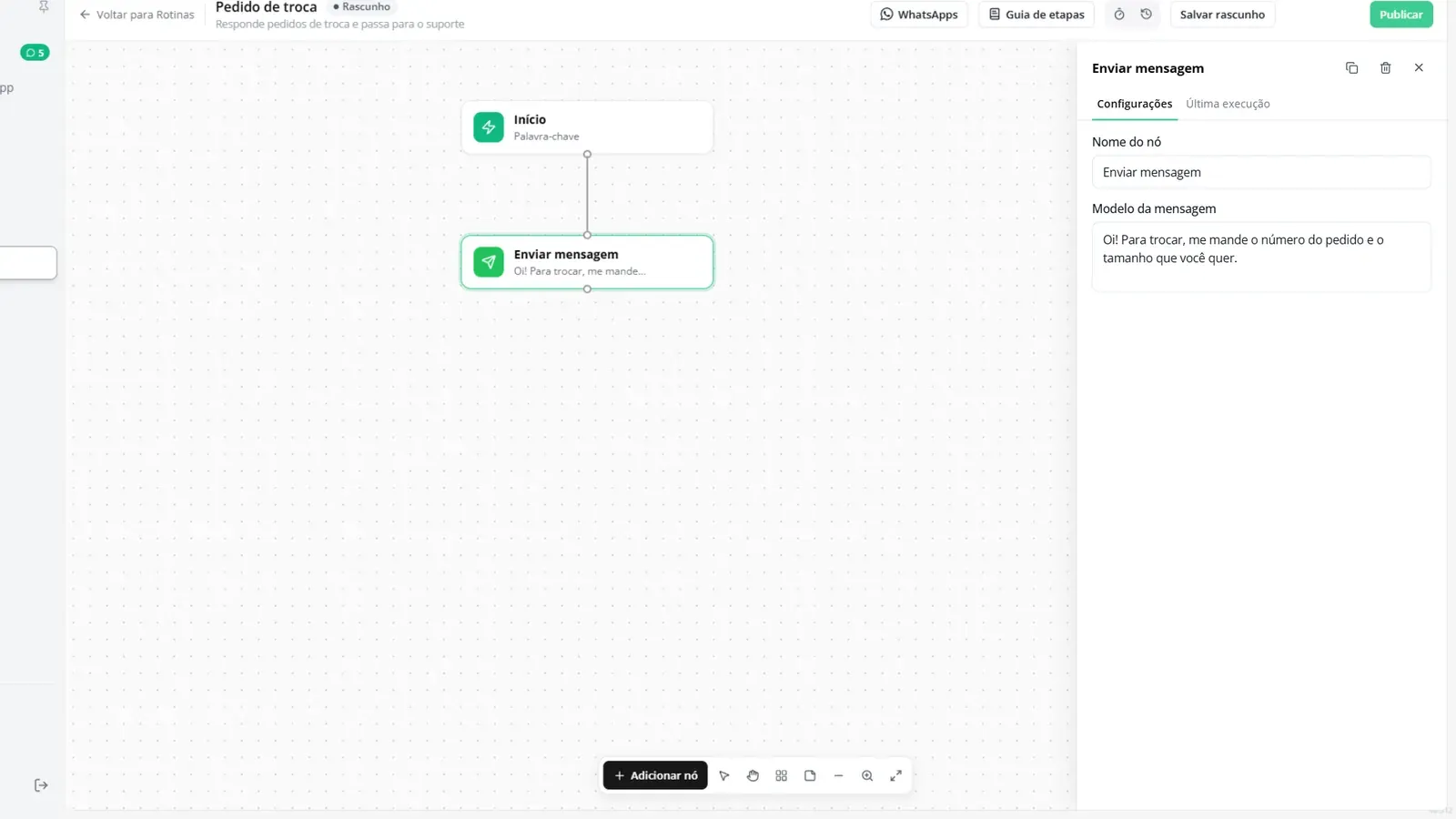
Task: Click Salvar rascunho
Action: (1222, 15)
